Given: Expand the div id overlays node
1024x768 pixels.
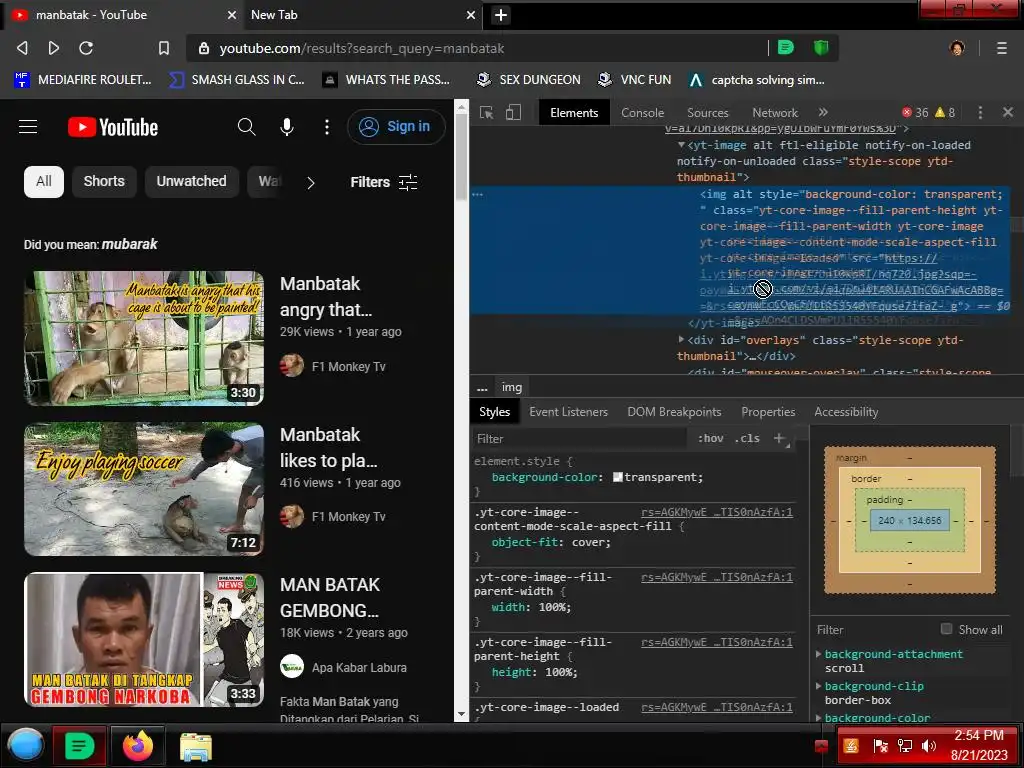Looking at the screenshot, I should pyautogui.click(x=681, y=340).
